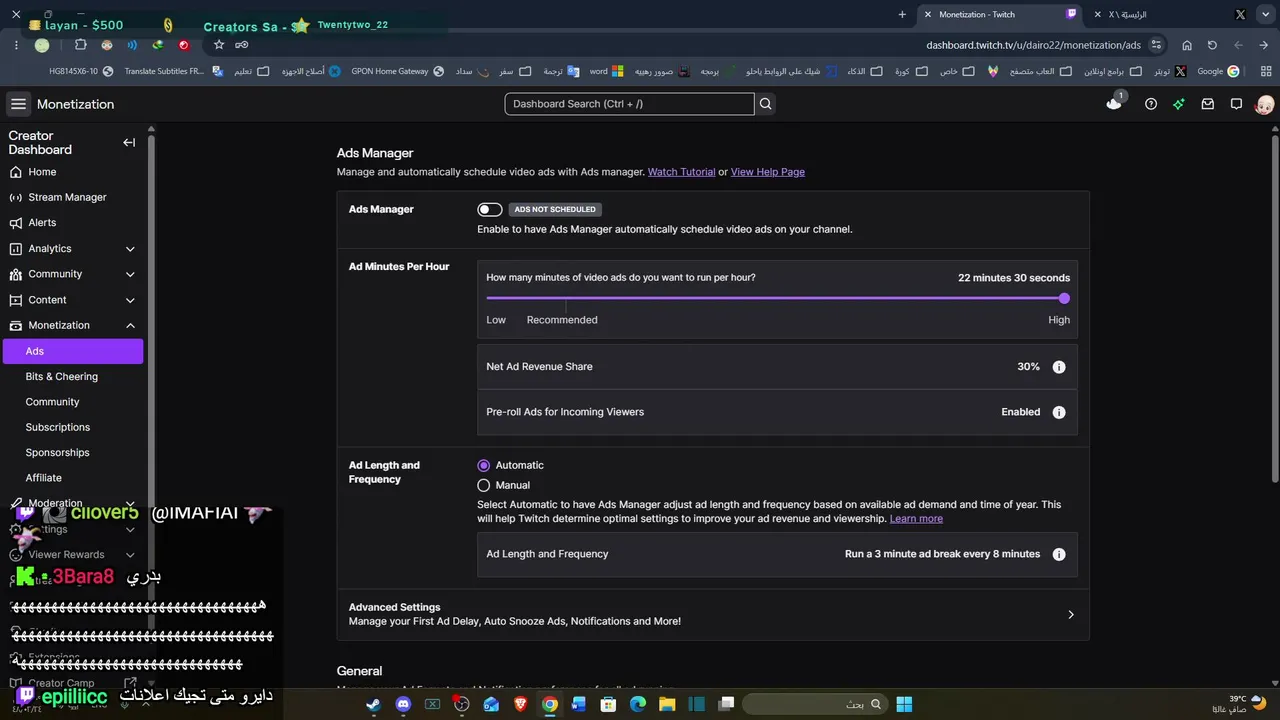This screenshot has width=1280, height=720.
Task: Open Advanced Settings with the arrow
Action: [x=1071, y=615]
